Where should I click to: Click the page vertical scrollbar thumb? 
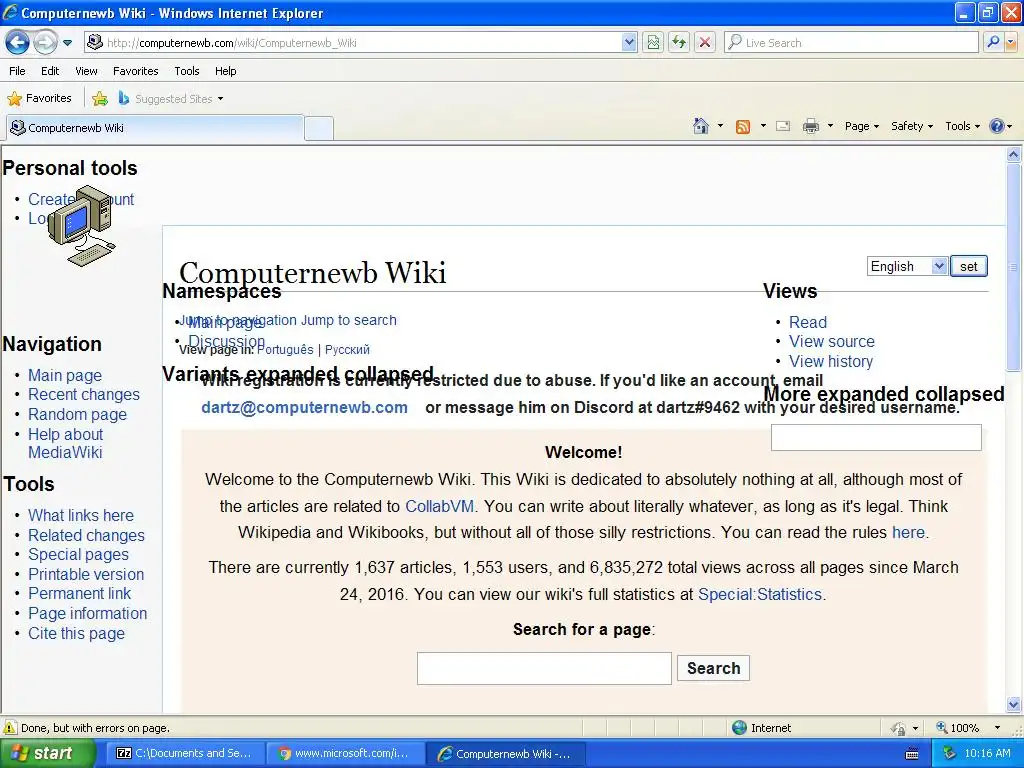1013,268
